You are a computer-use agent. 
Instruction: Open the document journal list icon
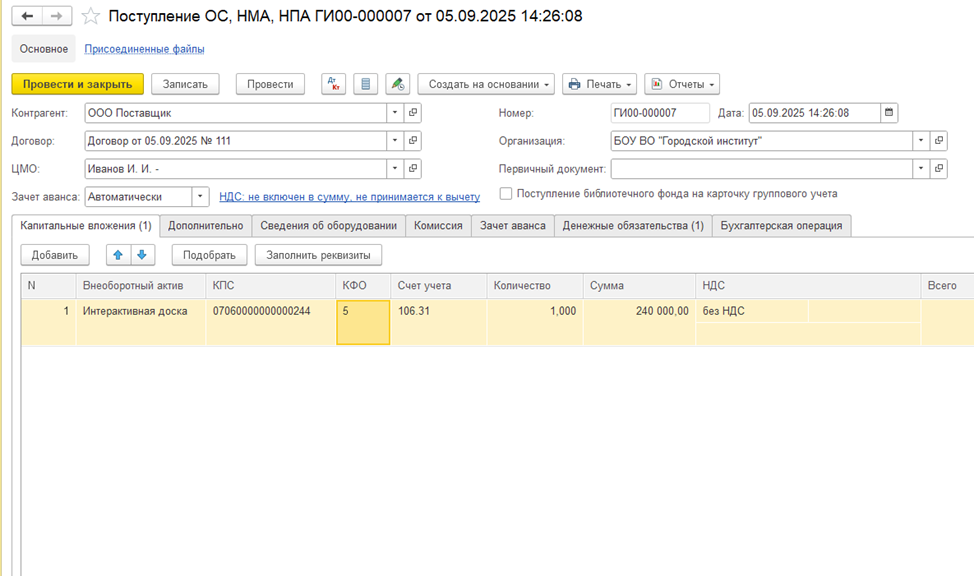click(365, 84)
